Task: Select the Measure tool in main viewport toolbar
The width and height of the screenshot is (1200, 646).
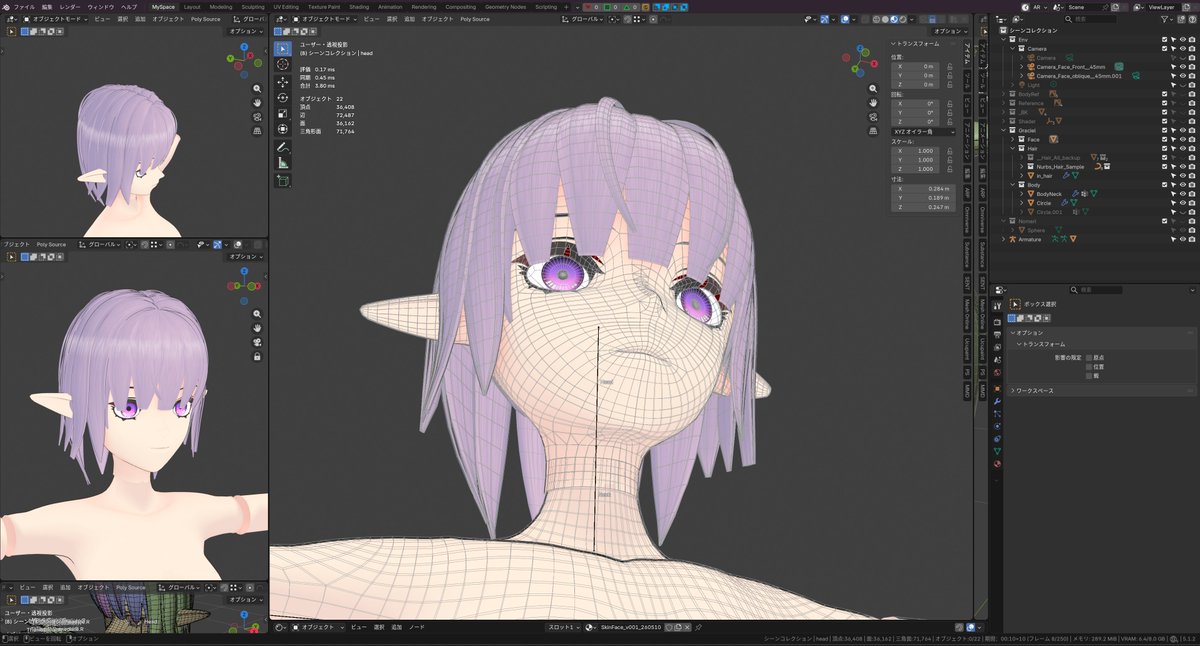Action: click(x=283, y=163)
